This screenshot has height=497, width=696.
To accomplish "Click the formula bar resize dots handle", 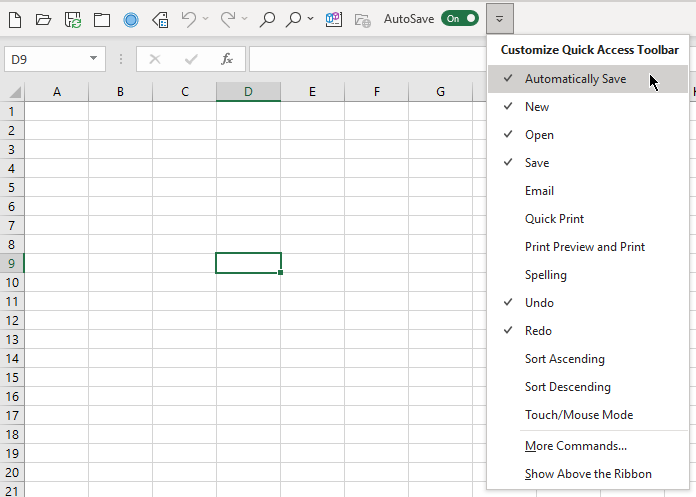I will 121,59.
